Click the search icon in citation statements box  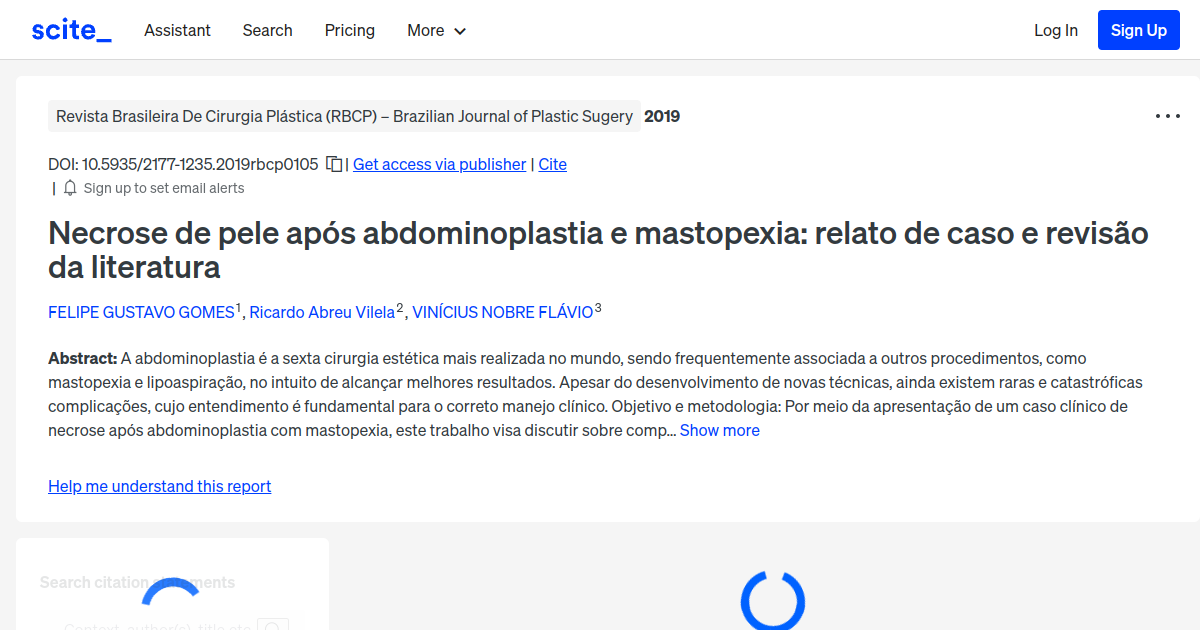click(x=273, y=626)
